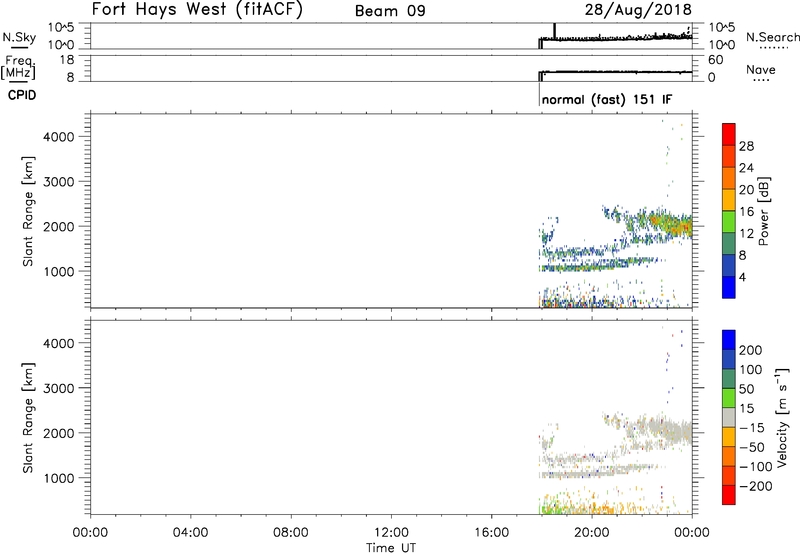The width and height of the screenshot is (800, 554).
Task: Pick the red top of power colorbar
Action: 729,134
